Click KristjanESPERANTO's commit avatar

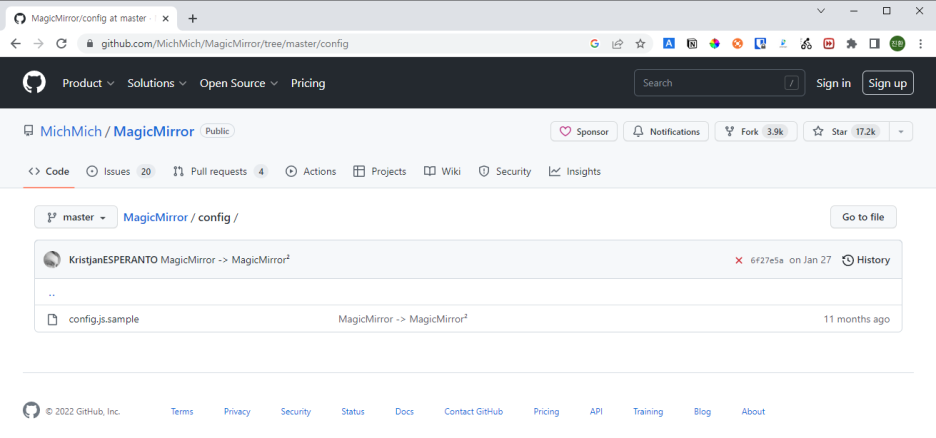pos(52,260)
